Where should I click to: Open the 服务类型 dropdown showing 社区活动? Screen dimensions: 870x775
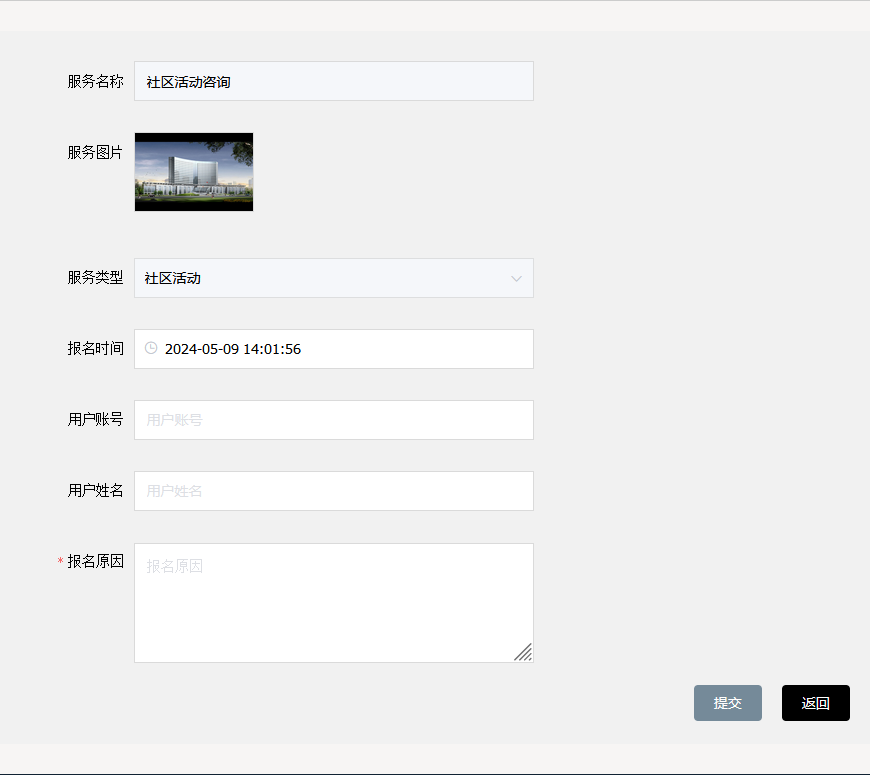(333, 278)
